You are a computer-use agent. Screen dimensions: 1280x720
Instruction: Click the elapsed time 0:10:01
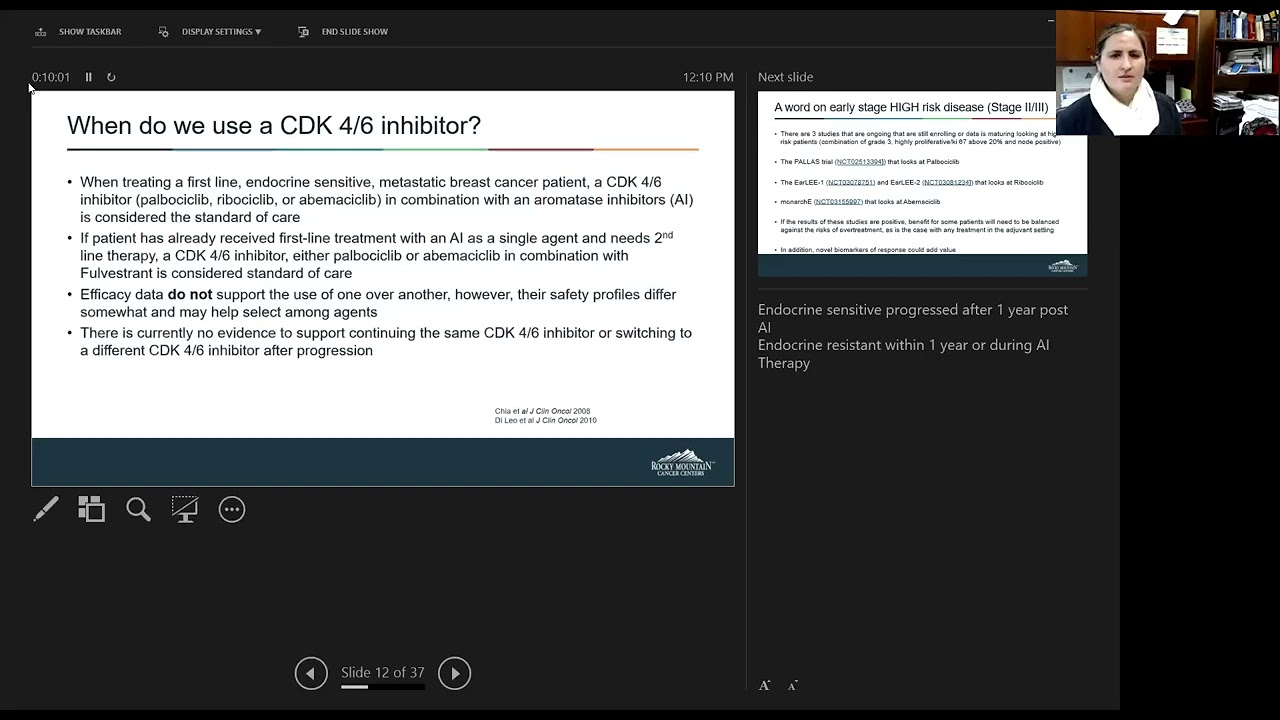pos(51,77)
